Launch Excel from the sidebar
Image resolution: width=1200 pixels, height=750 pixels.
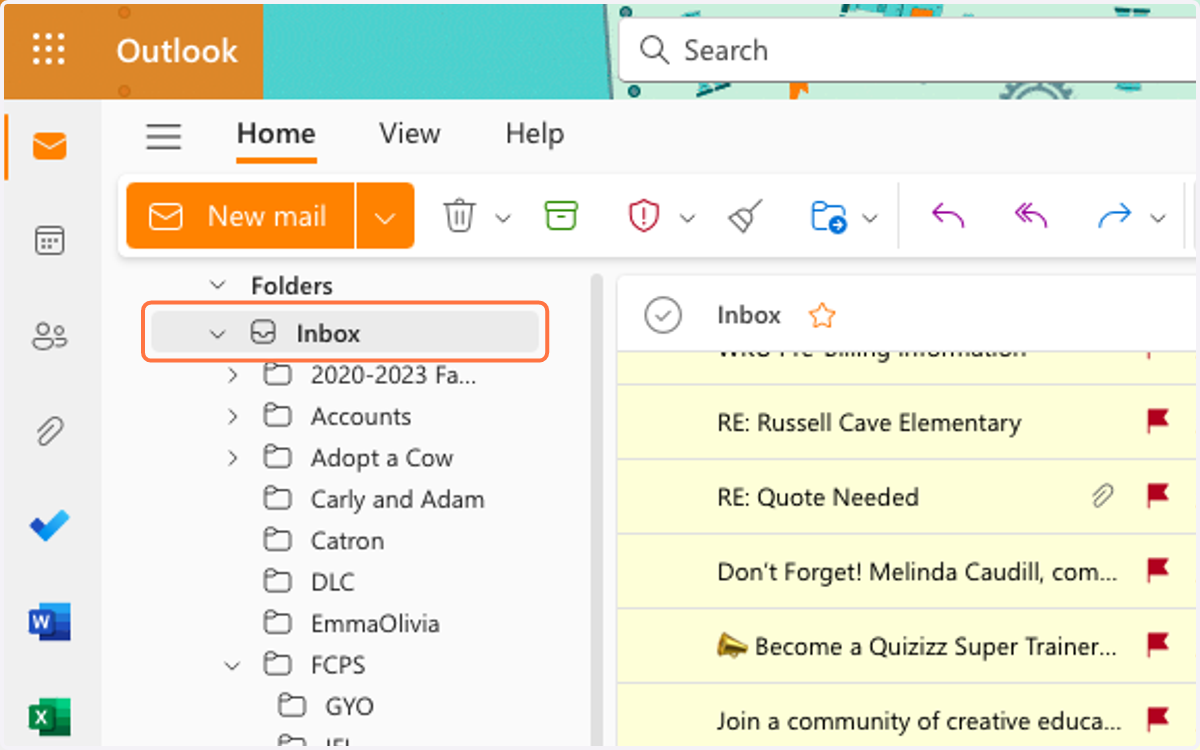pos(50,716)
